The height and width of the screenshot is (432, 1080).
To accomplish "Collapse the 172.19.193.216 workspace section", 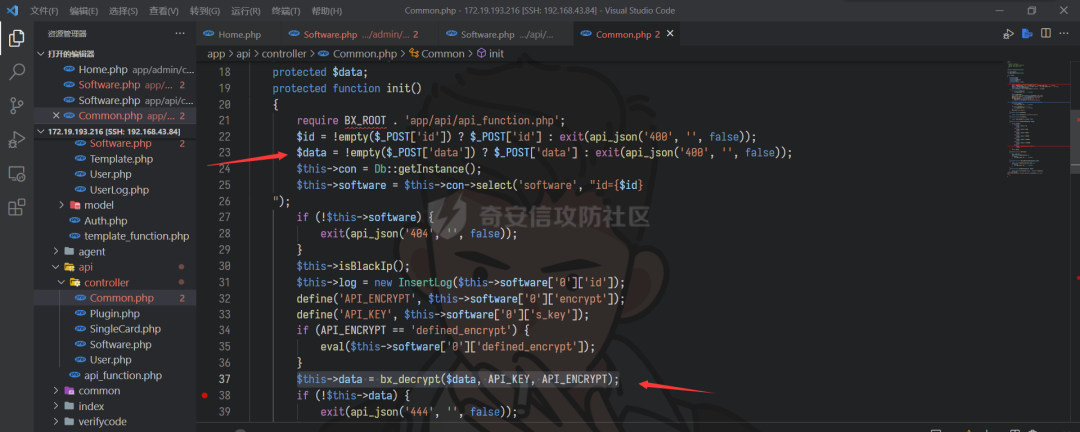I will pos(114,131).
